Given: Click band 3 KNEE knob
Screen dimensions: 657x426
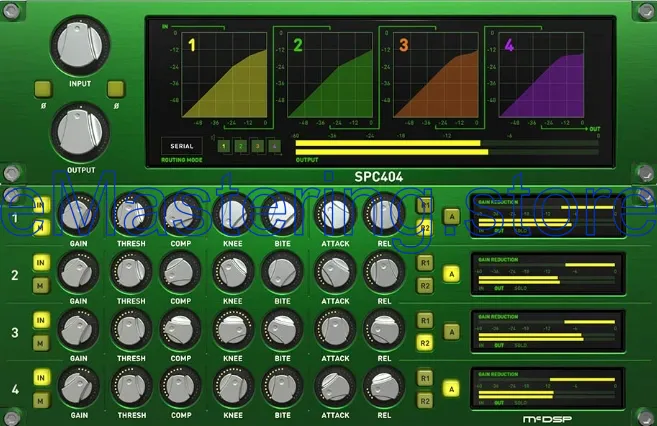Looking at the screenshot, I should (233, 330).
